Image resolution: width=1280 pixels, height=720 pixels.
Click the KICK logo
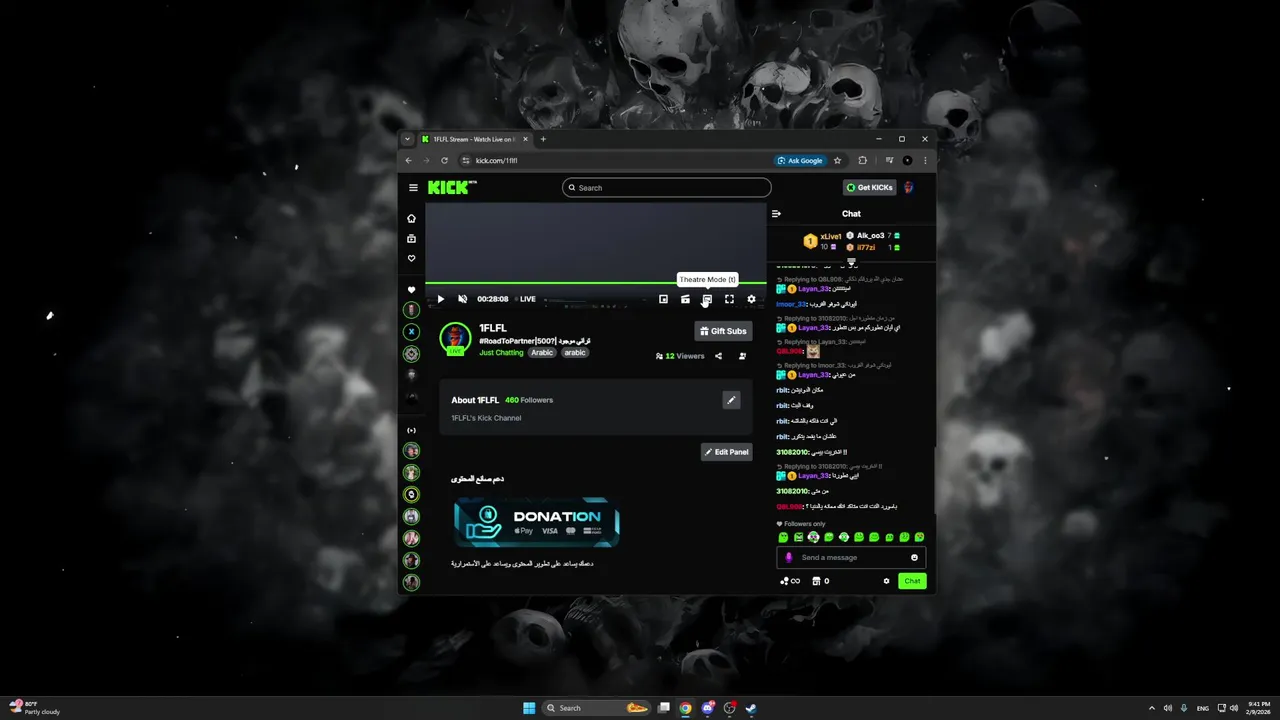pos(452,187)
